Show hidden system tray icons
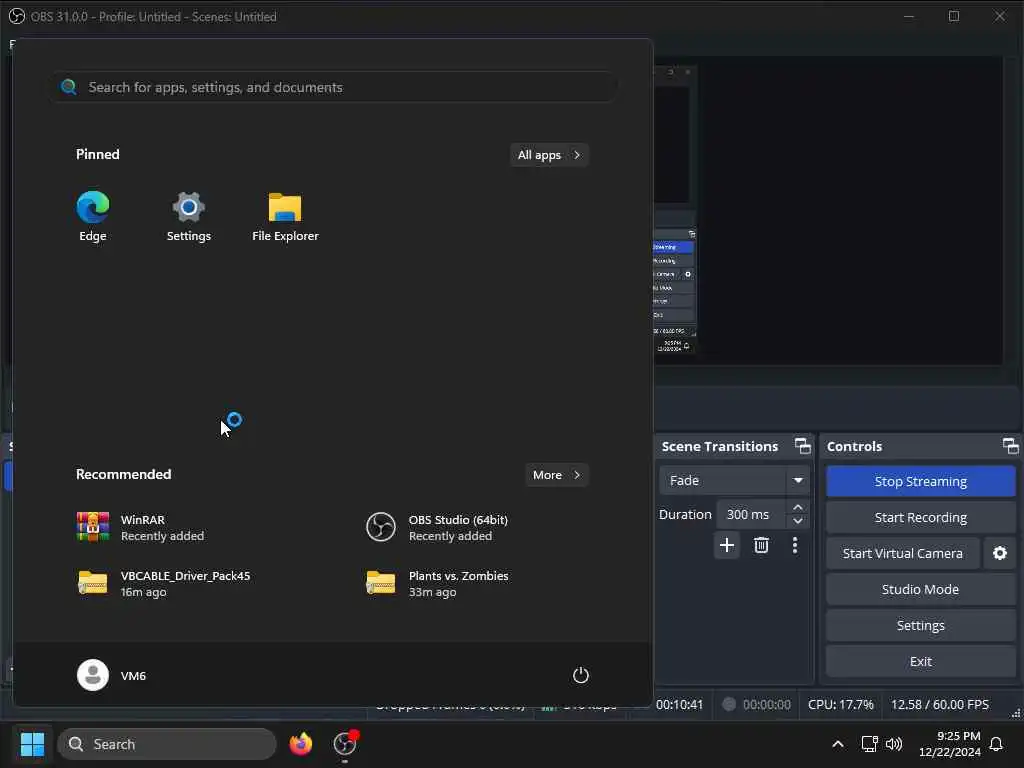This screenshot has height=768, width=1024. [x=838, y=744]
